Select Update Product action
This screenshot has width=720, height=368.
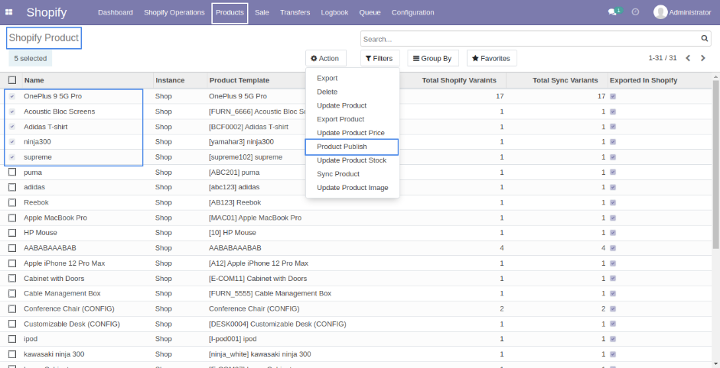click(x=352, y=106)
